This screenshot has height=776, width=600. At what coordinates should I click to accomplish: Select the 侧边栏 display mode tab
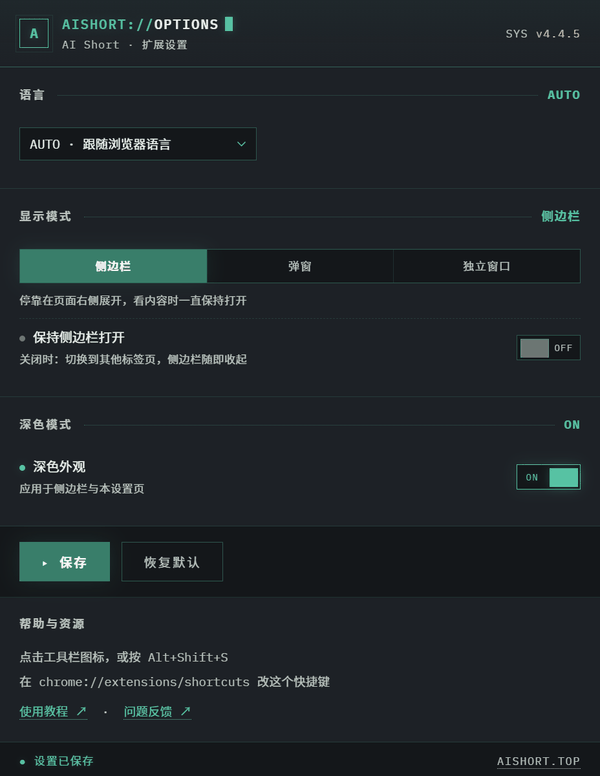point(113,266)
